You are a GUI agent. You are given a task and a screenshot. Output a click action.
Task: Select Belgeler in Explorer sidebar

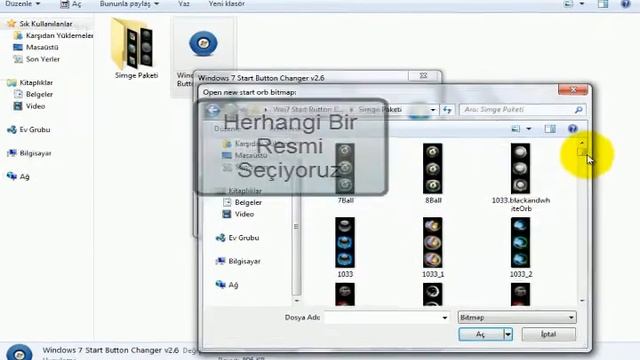tap(33, 94)
